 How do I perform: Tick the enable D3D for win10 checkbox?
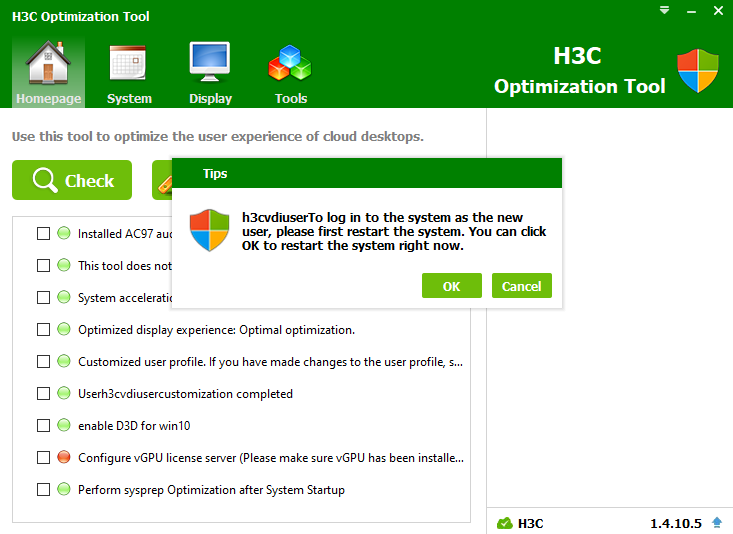(x=43, y=426)
